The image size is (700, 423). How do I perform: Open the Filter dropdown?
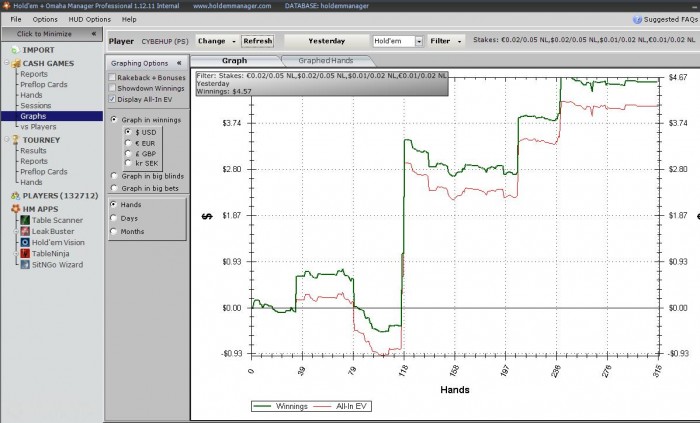tap(446, 41)
